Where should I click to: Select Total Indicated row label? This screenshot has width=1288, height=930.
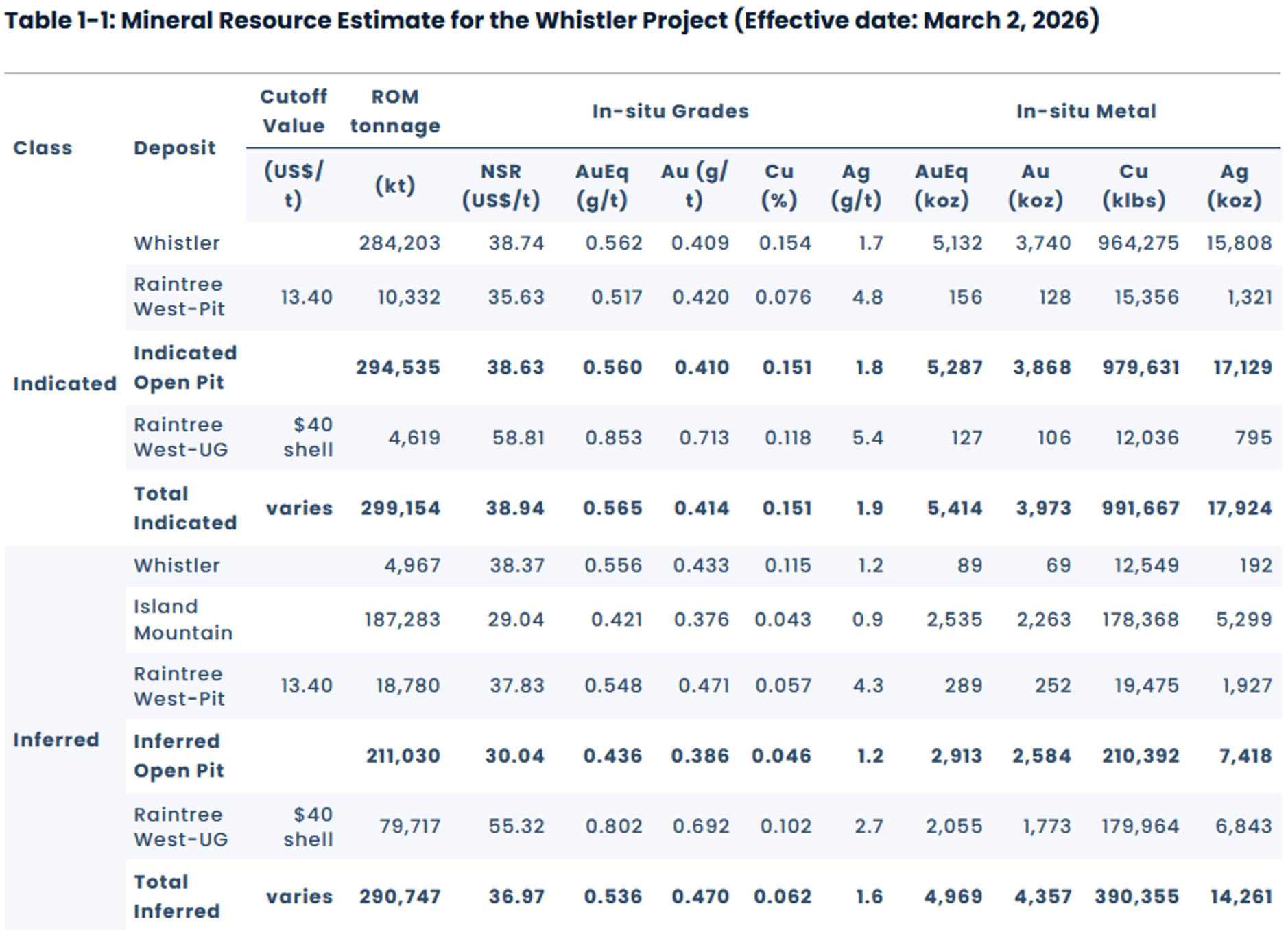[x=185, y=508]
